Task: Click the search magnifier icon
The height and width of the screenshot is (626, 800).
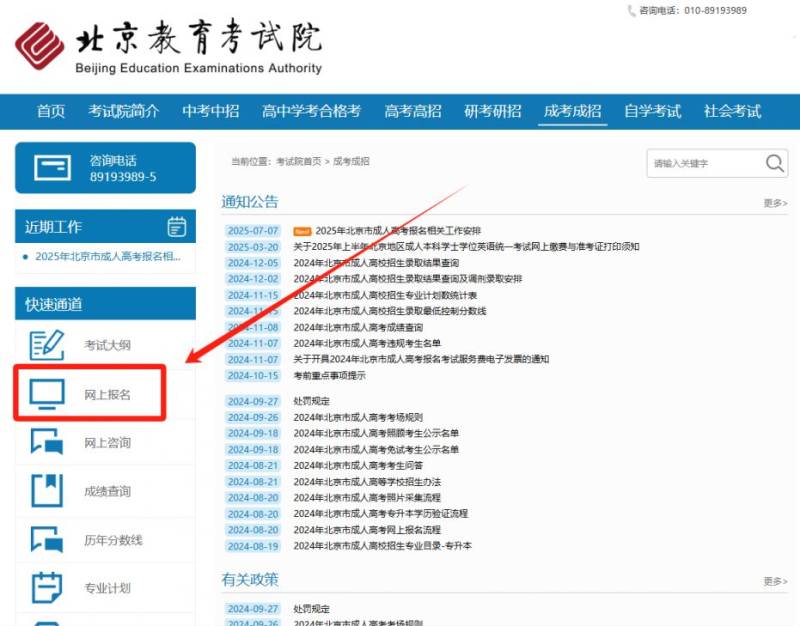Action: pyautogui.click(x=775, y=164)
